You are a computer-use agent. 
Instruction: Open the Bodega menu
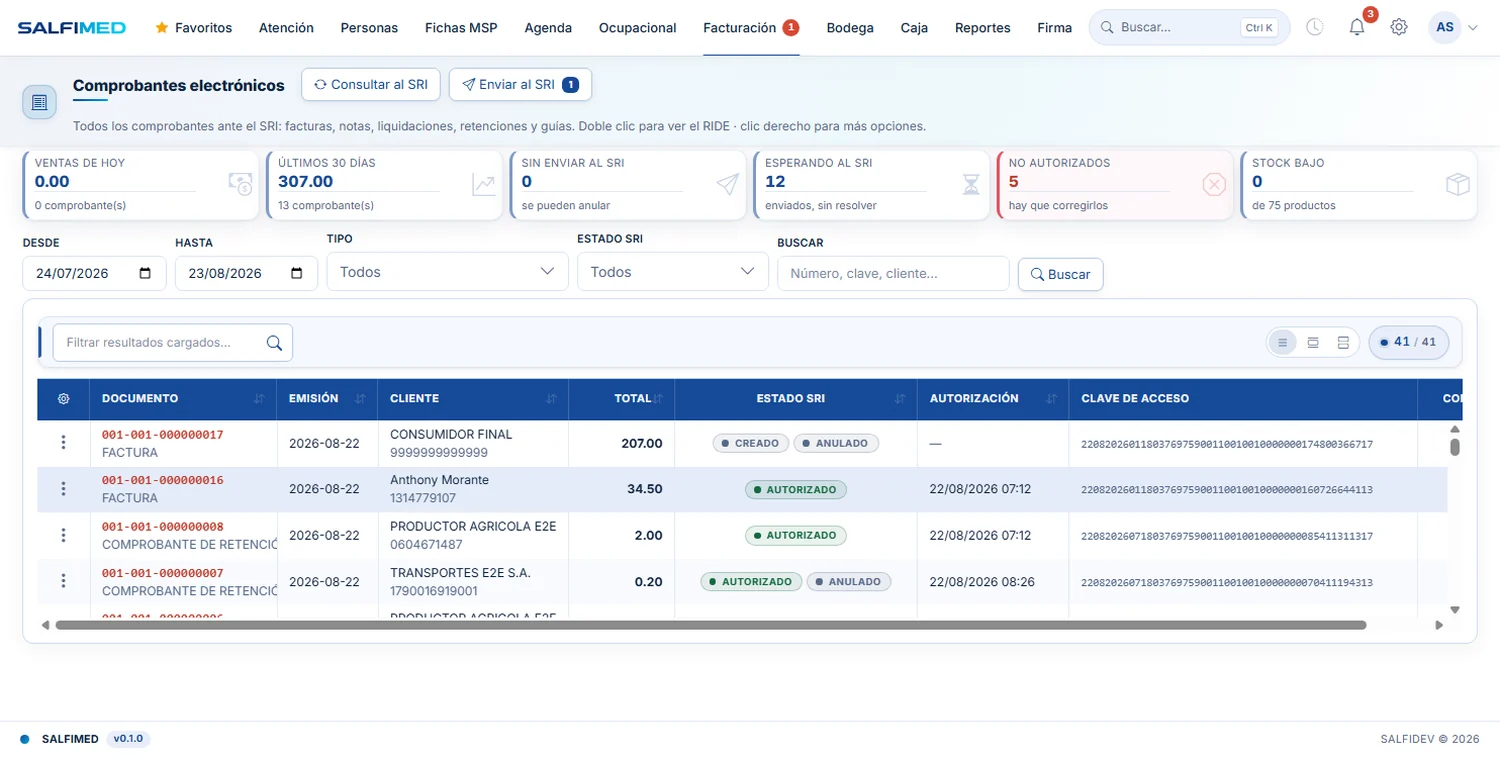(850, 28)
